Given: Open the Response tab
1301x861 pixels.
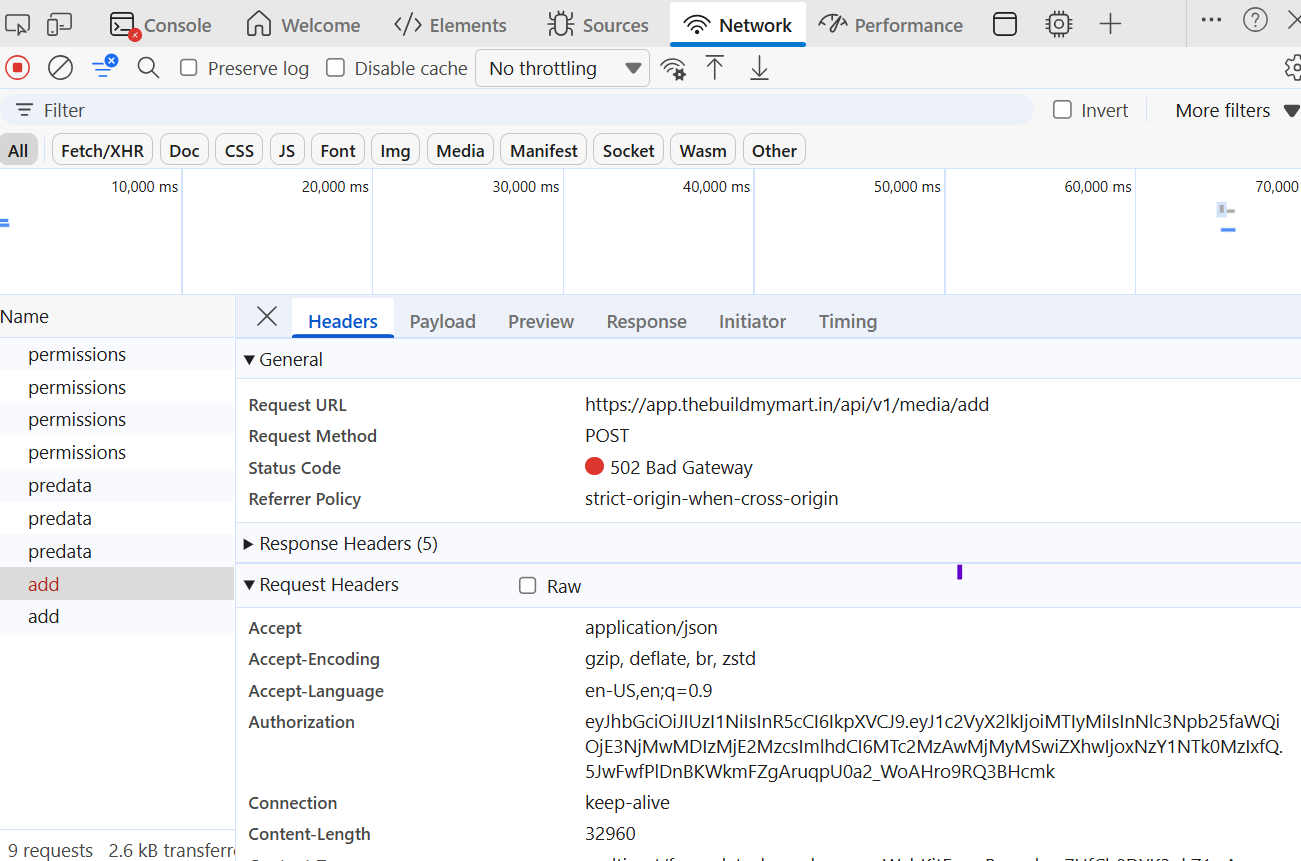Looking at the screenshot, I should point(646,321).
